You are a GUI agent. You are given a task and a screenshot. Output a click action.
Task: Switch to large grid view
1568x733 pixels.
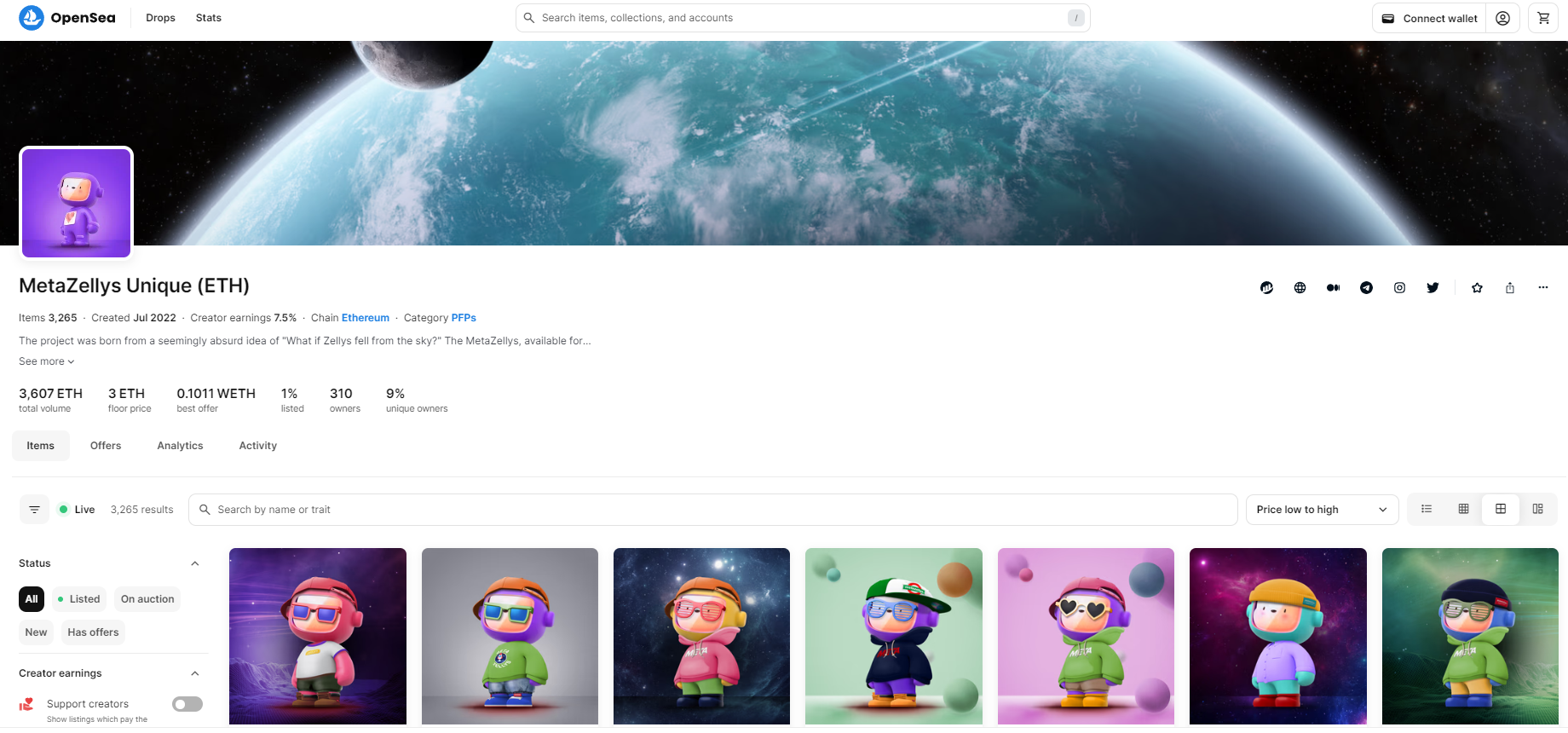[x=1501, y=509]
